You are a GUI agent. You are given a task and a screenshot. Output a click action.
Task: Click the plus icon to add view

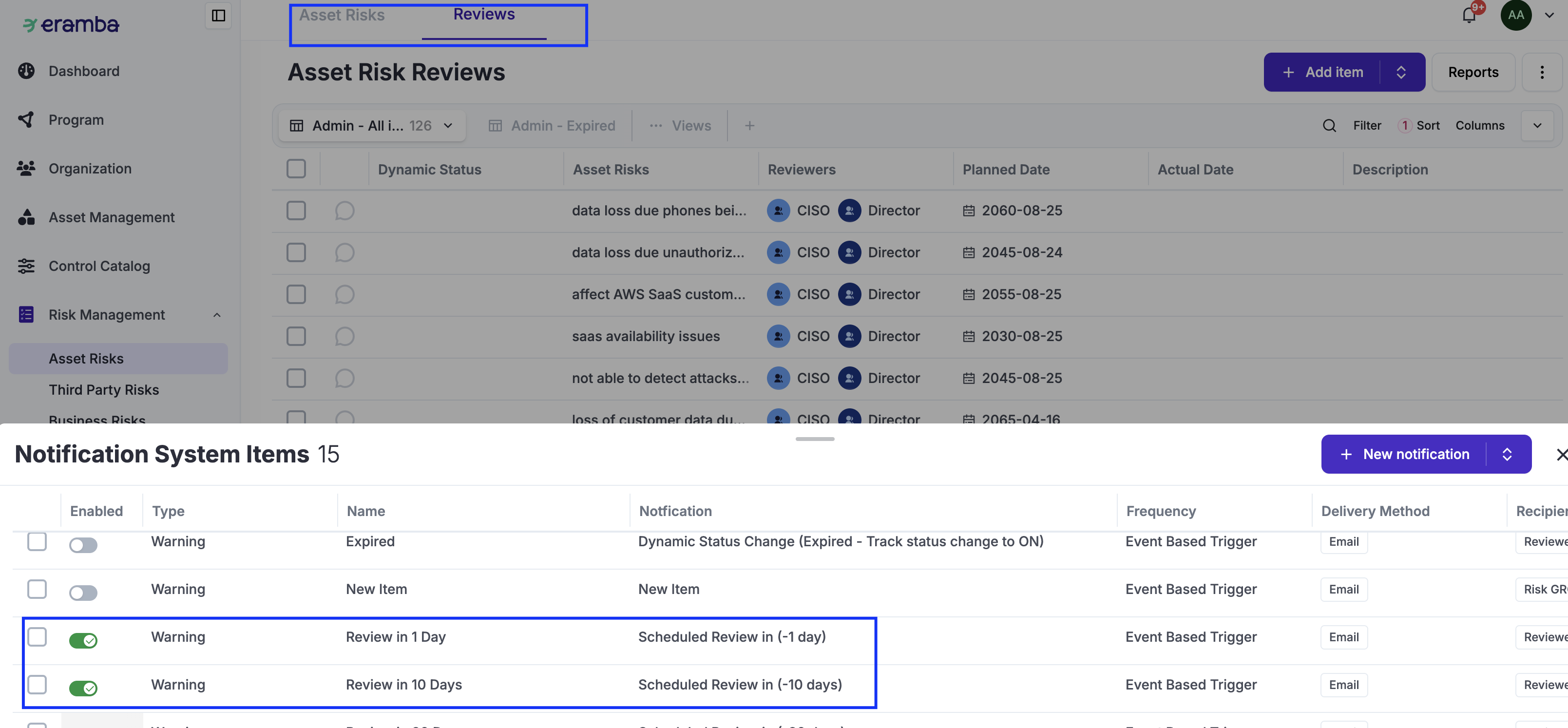[749, 125]
